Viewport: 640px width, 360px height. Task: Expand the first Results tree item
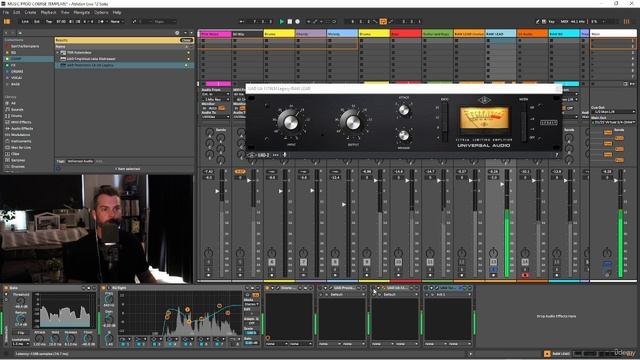click(58, 53)
